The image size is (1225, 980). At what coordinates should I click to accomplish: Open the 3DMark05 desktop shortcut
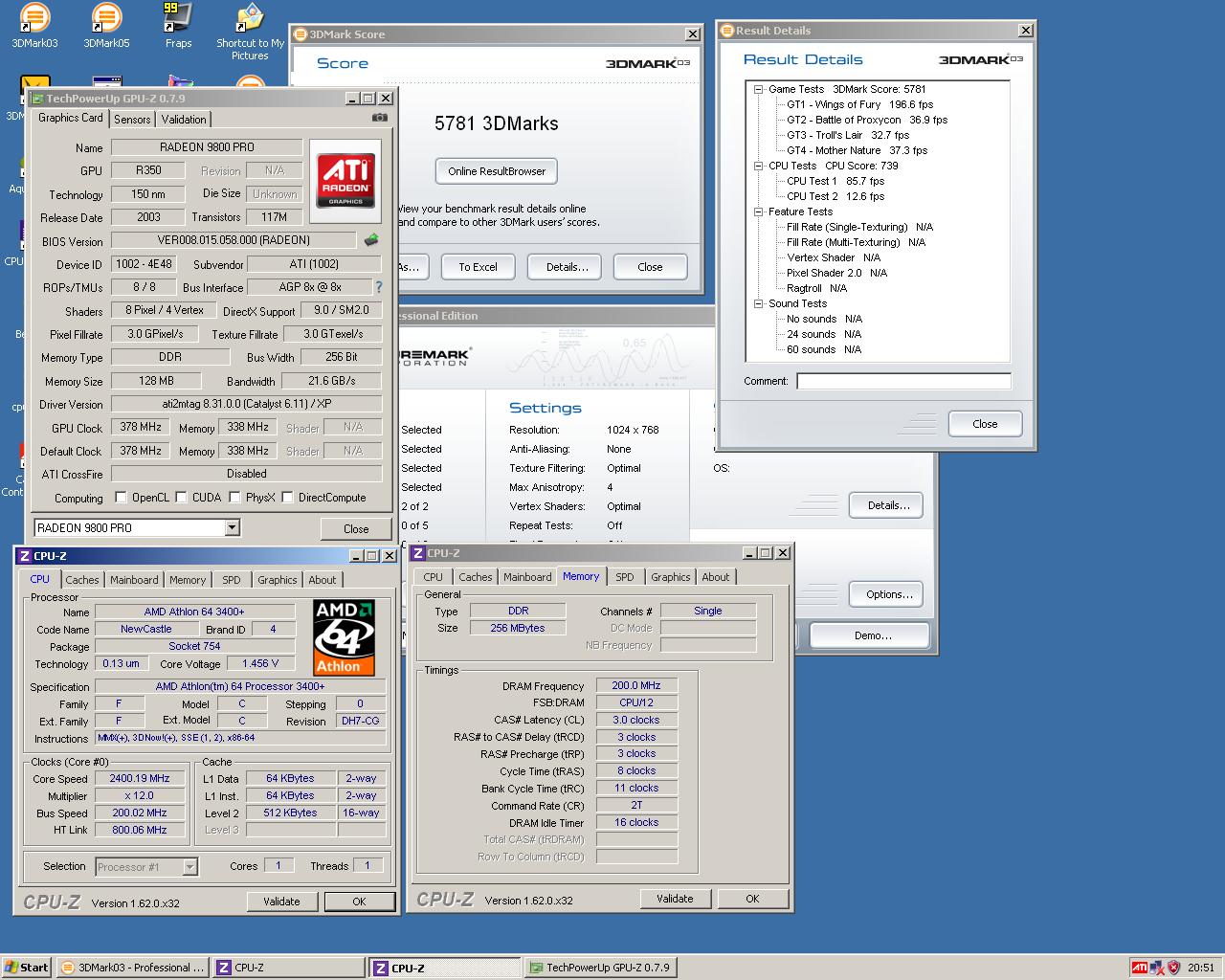[x=106, y=26]
